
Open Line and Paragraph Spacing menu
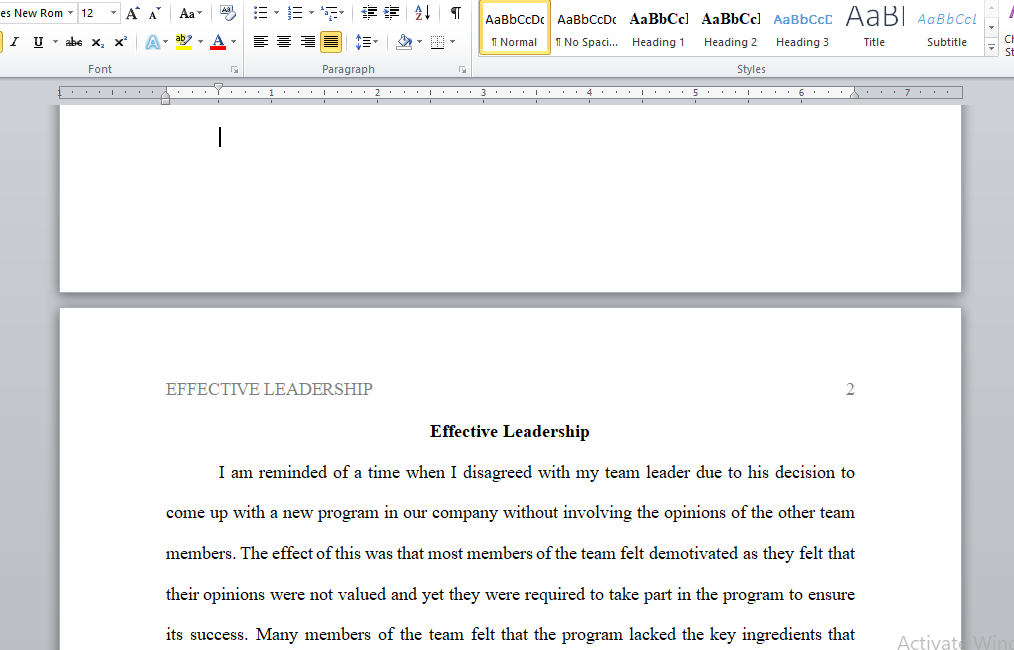[366, 42]
